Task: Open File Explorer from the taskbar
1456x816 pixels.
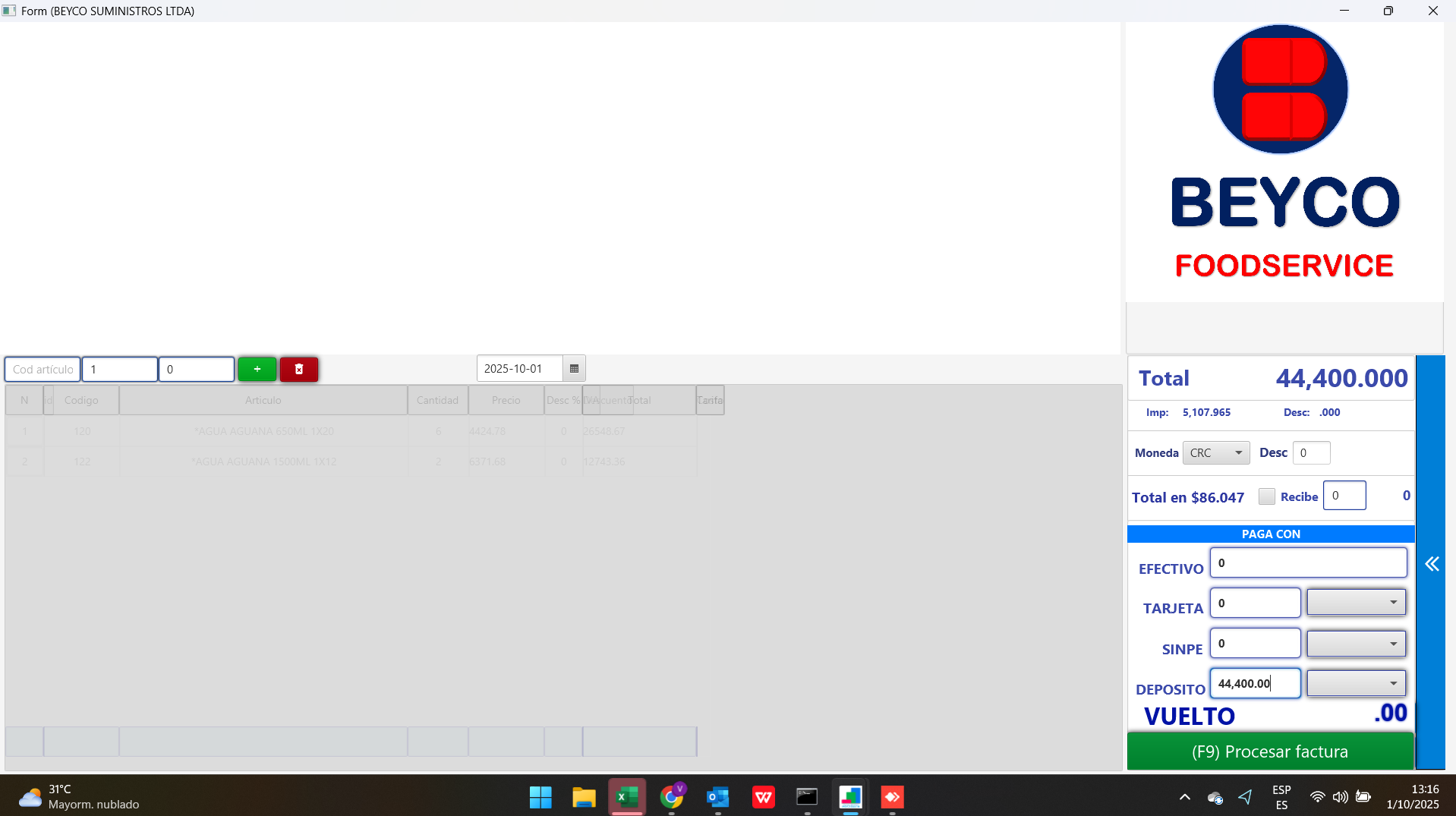Action: click(x=583, y=797)
